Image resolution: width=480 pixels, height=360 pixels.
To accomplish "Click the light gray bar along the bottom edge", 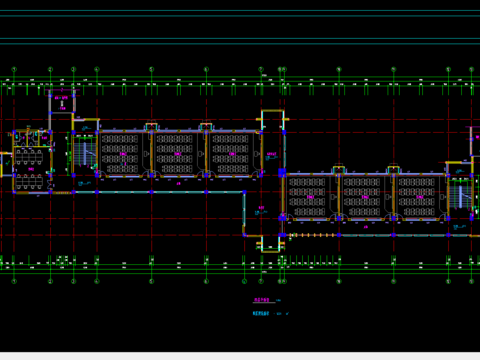I will pos(240,356).
